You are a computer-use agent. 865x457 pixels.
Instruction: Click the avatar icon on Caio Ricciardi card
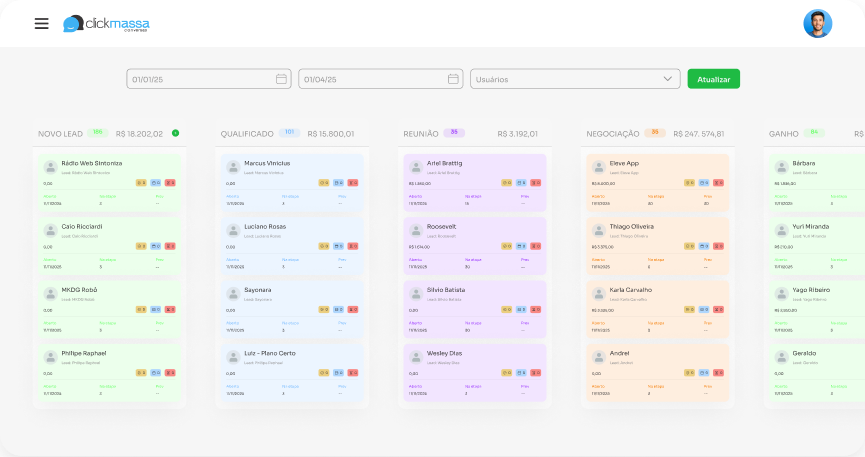pyautogui.click(x=50, y=230)
